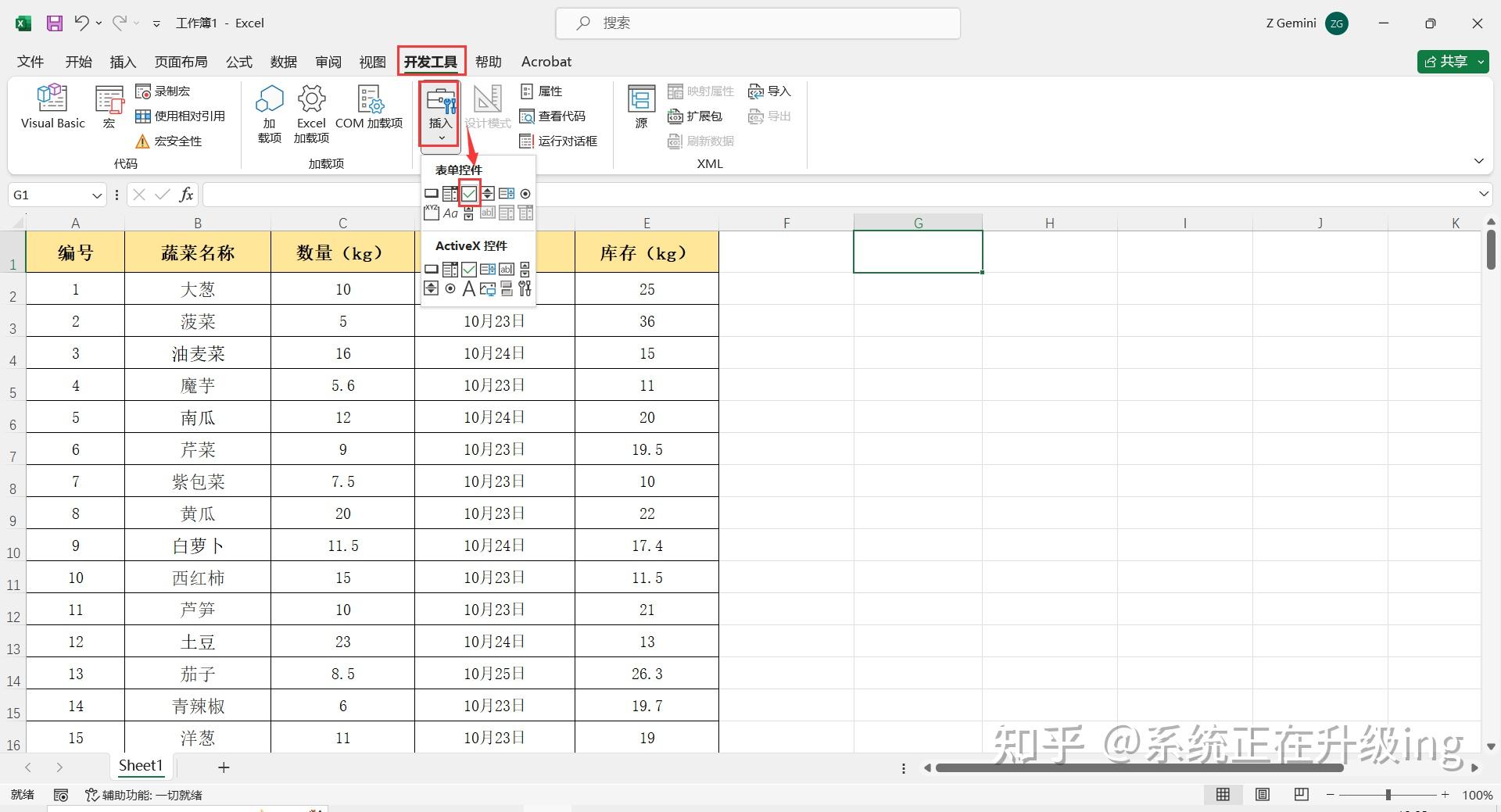Select the Form Control option button icon

pyautogui.click(x=525, y=193)
